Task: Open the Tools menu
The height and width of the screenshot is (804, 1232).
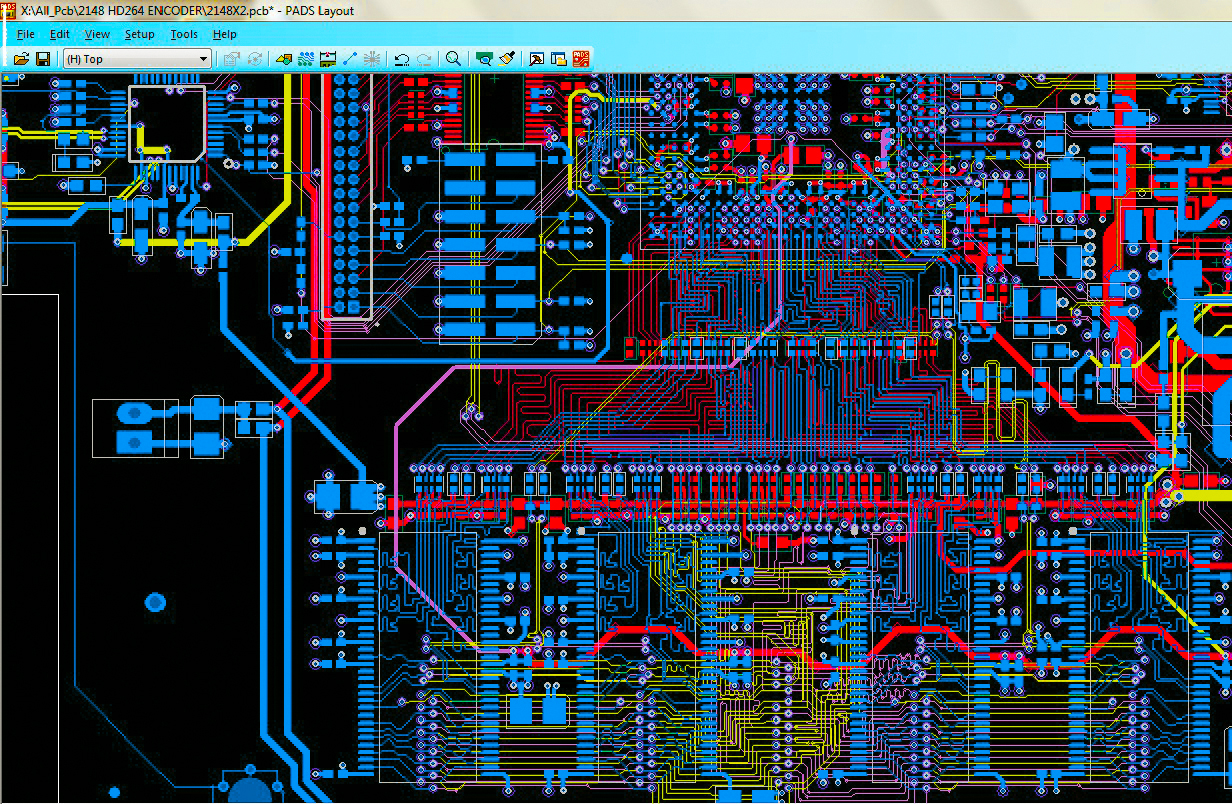Action: click(x=184, y=34)
